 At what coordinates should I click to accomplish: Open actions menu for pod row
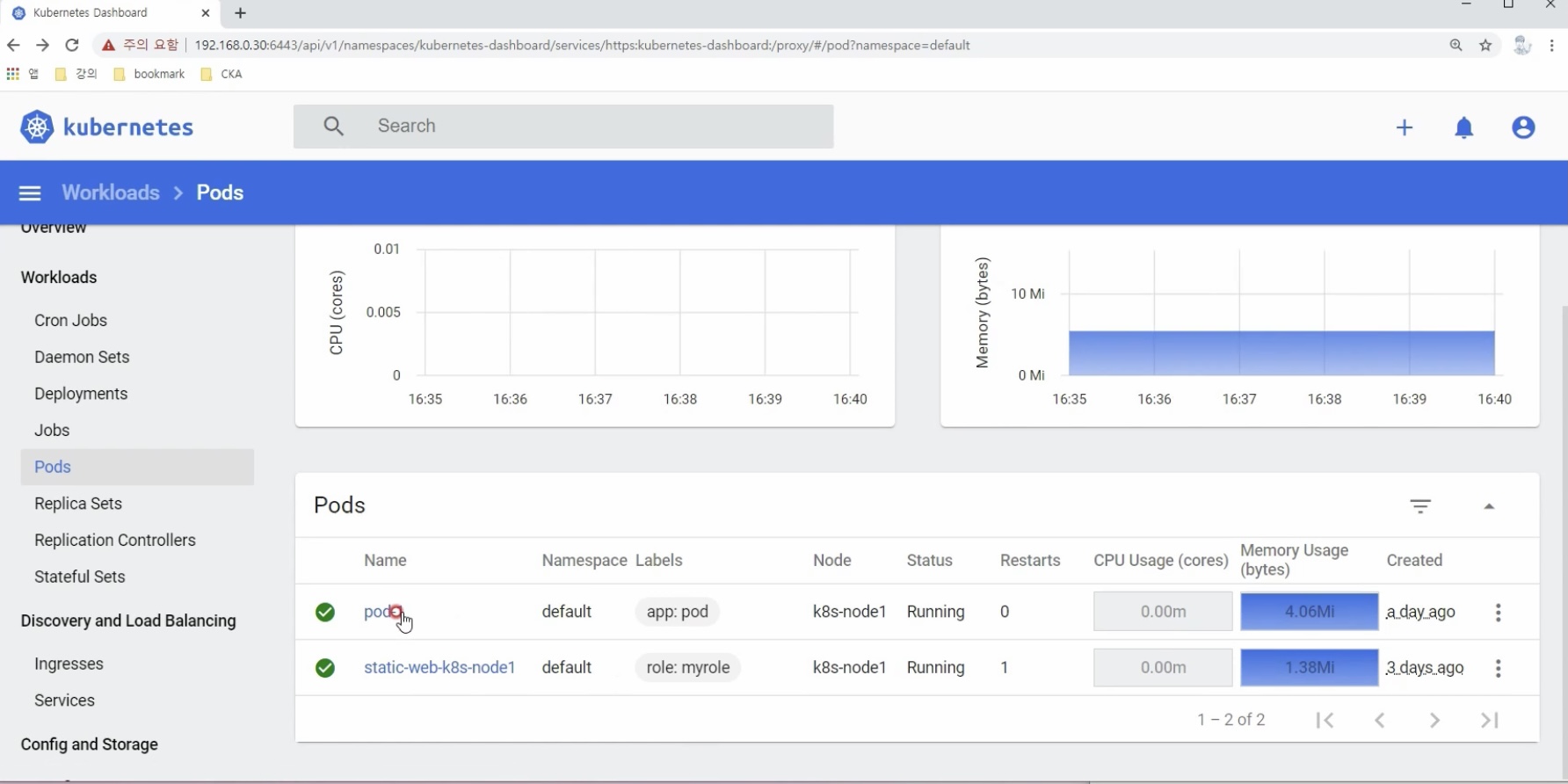pyautogui.click(x=1499, y=612)
